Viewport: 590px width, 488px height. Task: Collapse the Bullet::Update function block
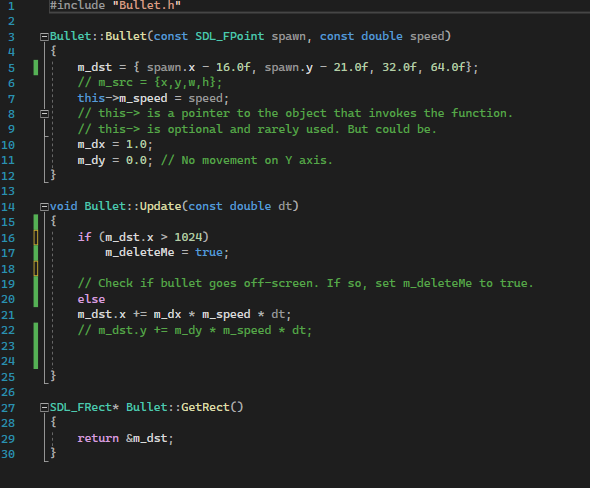click(x=44, y=207)
